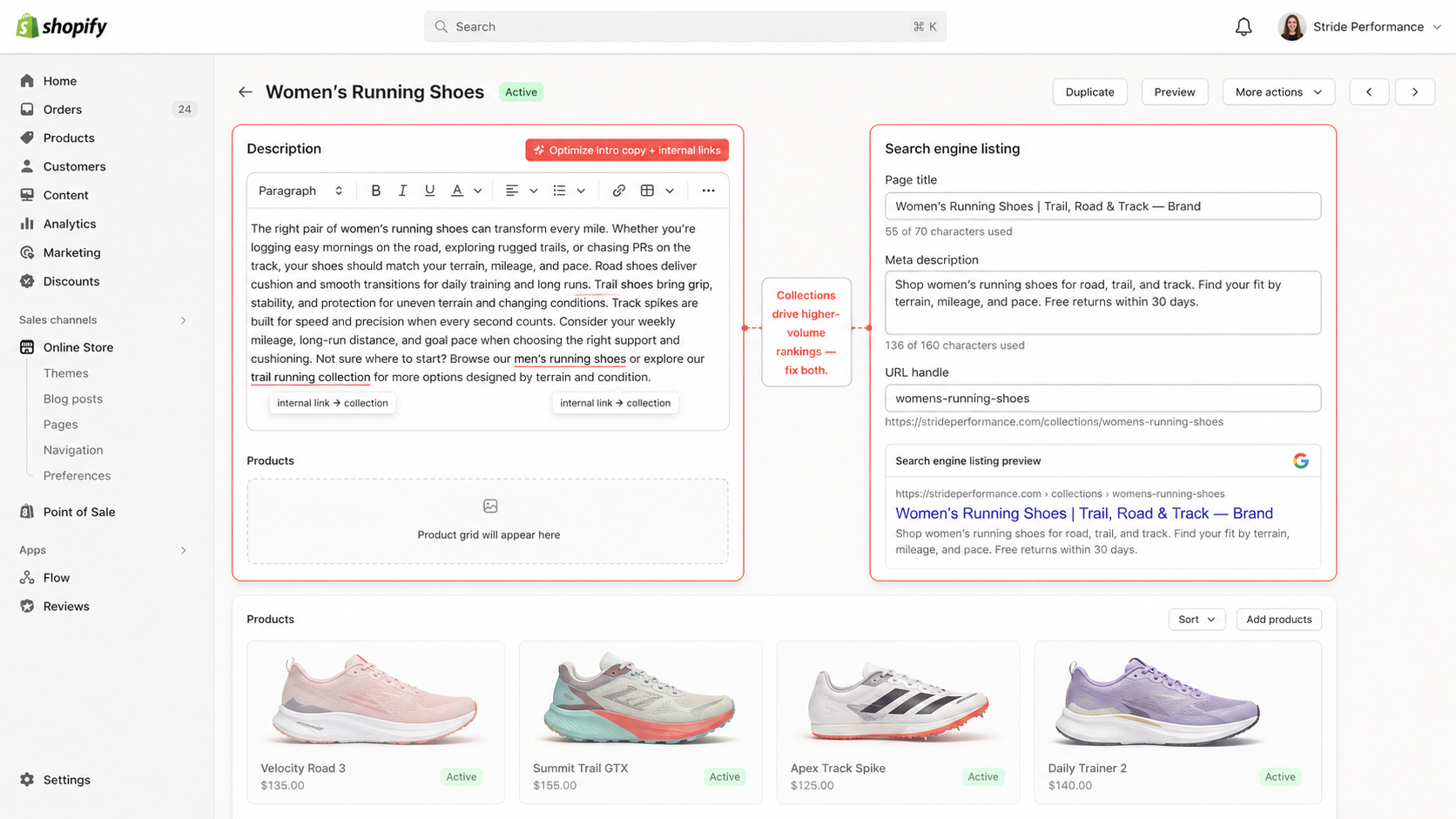Apply italic formatting to description text
Viewport: 1456px width, 819px height.
point(402,190)
